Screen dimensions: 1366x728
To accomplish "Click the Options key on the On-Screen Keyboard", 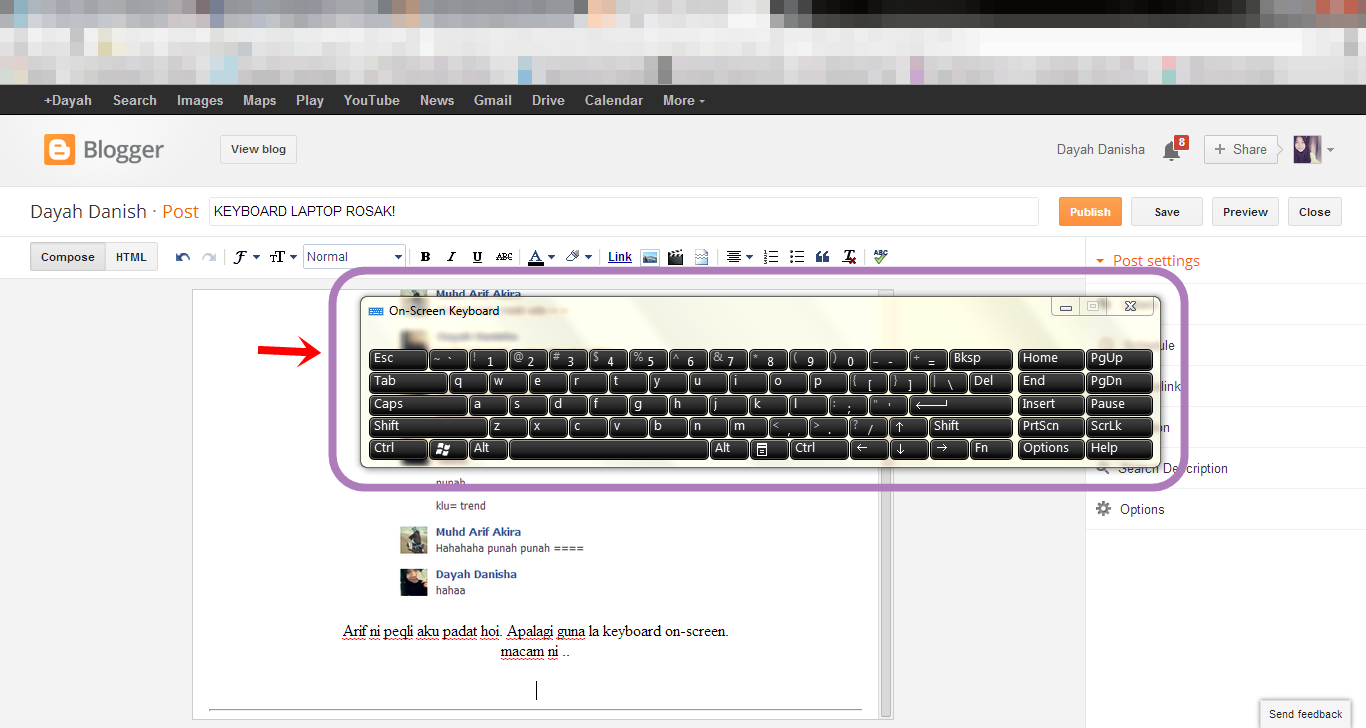I will point(1051,449).
